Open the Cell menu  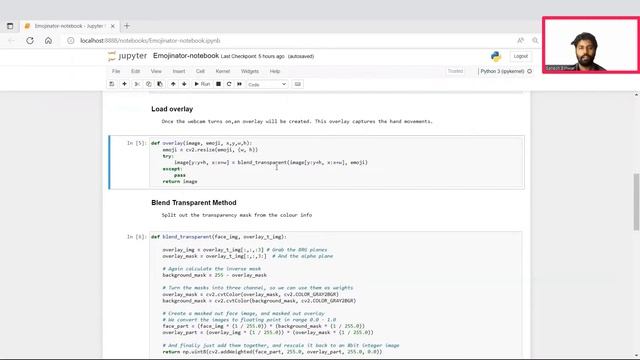pos(200,71)
